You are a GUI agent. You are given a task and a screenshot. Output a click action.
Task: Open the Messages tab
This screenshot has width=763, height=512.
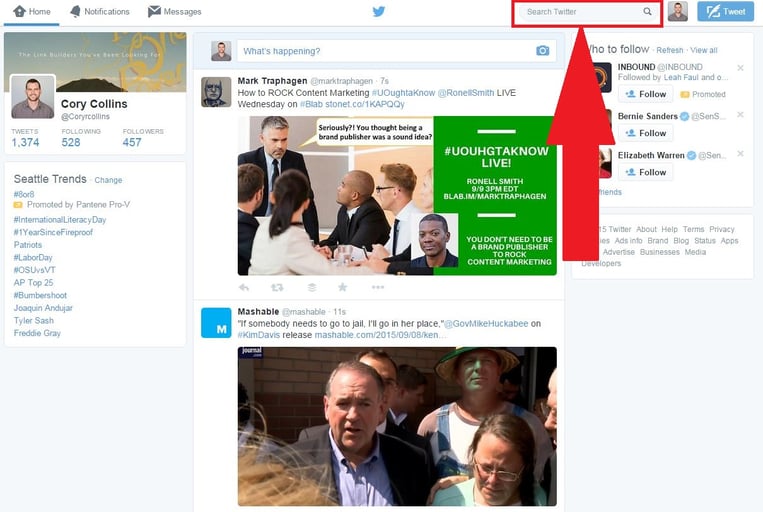point(175,12)
